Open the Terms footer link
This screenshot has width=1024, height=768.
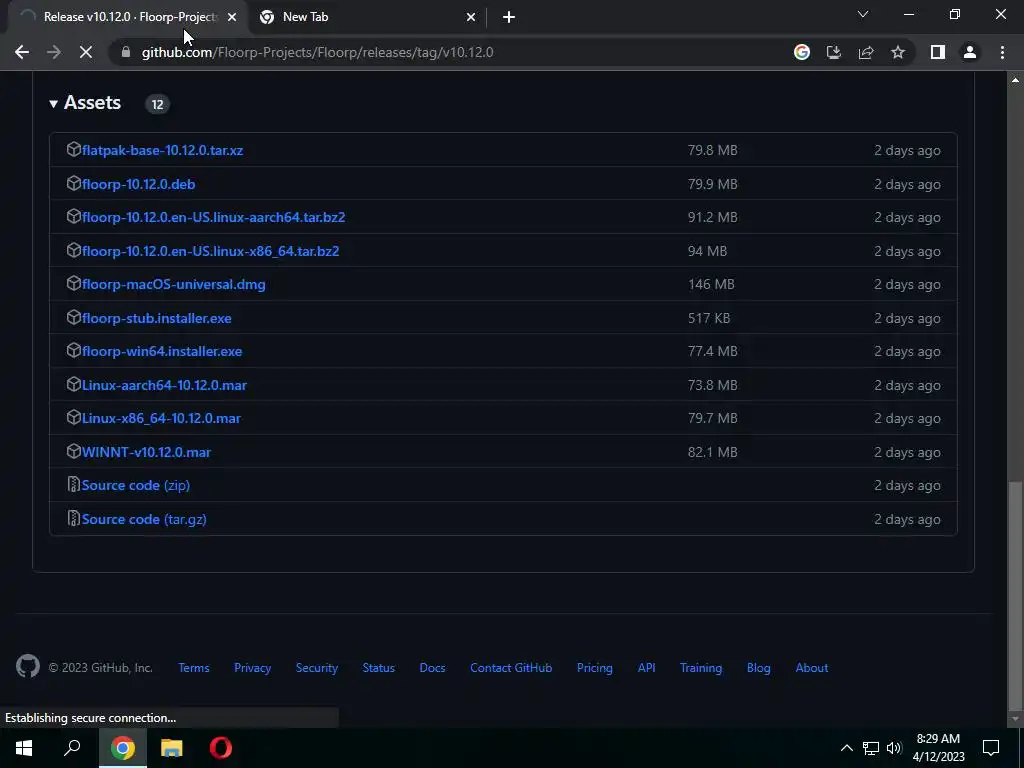(194, 667)
